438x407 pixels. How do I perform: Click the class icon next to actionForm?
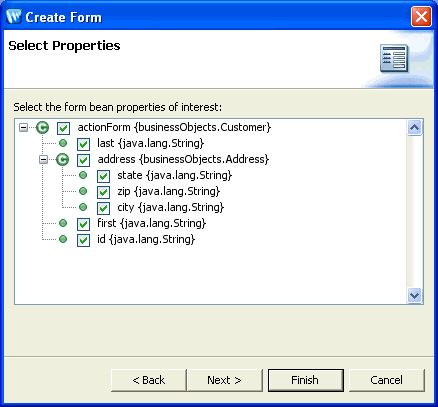coord(42,127)
